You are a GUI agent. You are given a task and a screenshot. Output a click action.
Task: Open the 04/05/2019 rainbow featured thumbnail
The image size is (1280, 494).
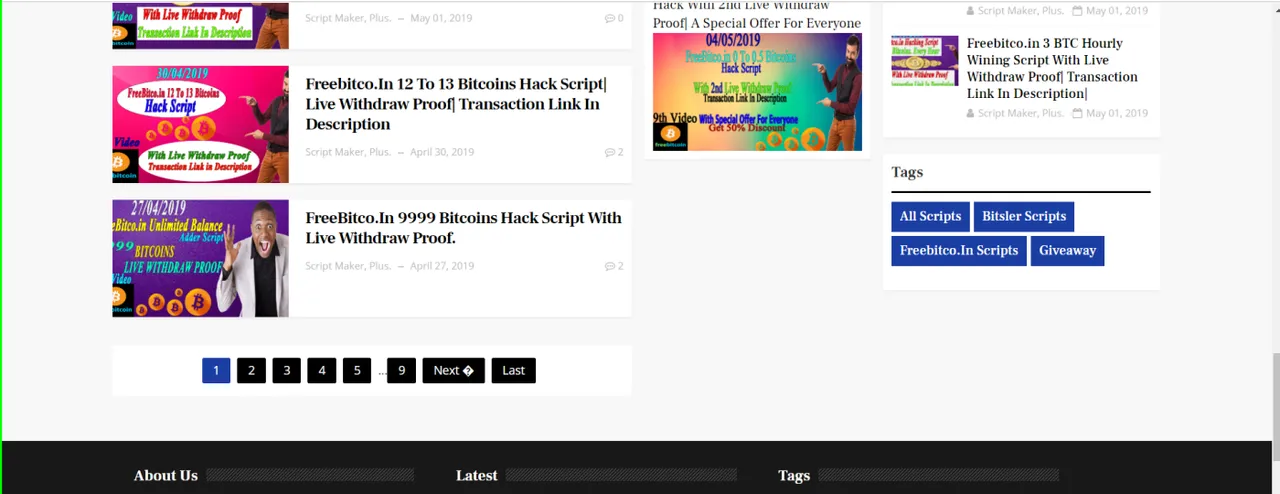pyautogui.click(x=757, y=92)
